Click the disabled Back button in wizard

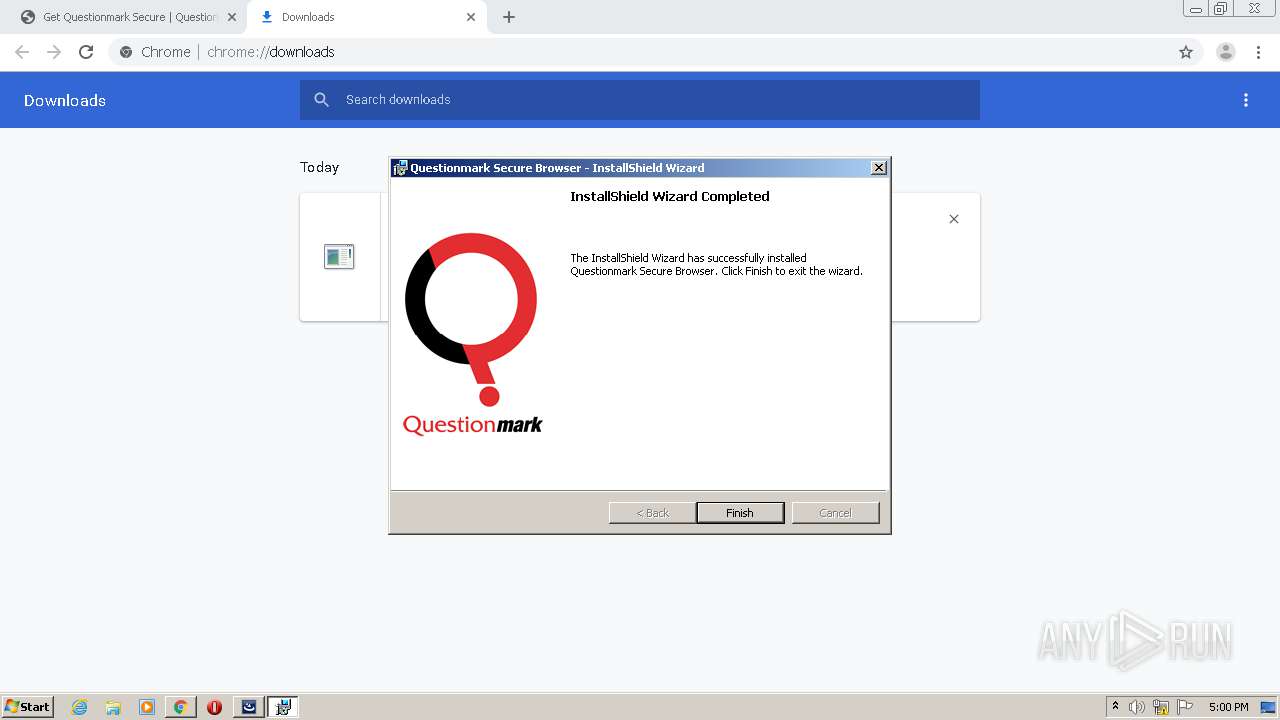(653, 513)
